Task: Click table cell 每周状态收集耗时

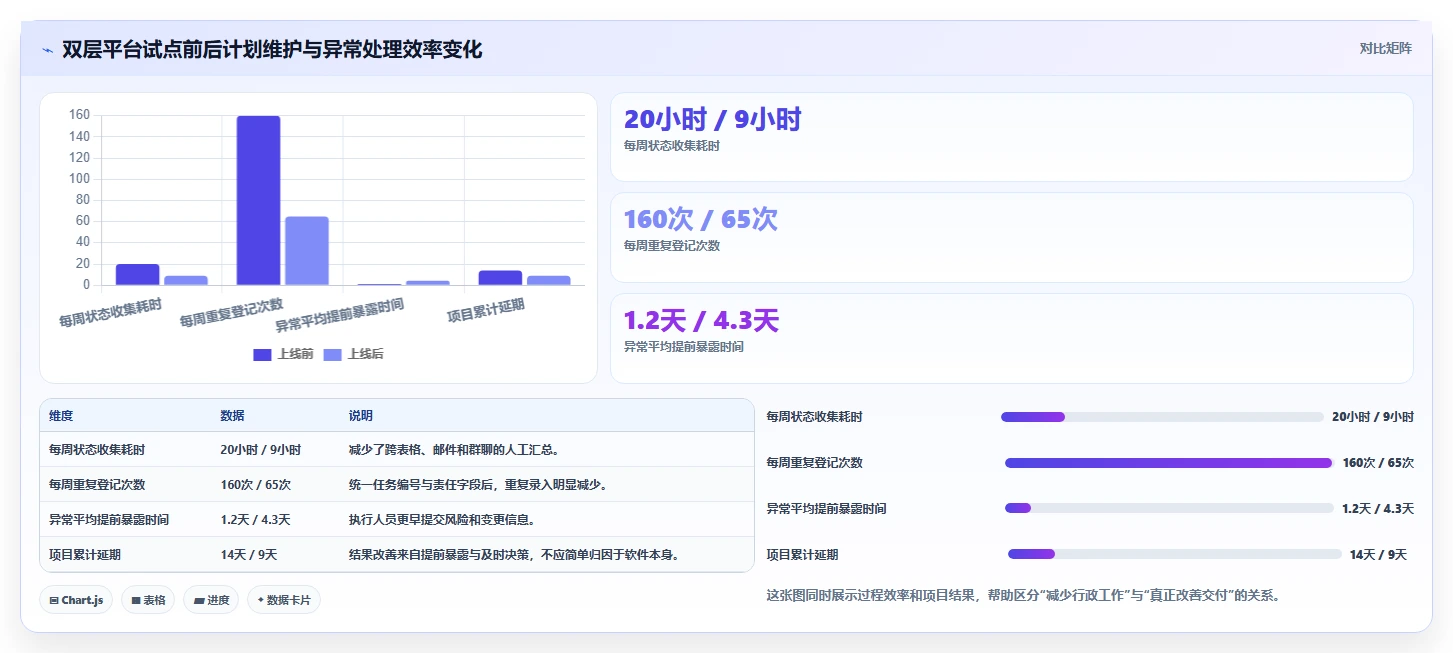Action: click(96, 450)
